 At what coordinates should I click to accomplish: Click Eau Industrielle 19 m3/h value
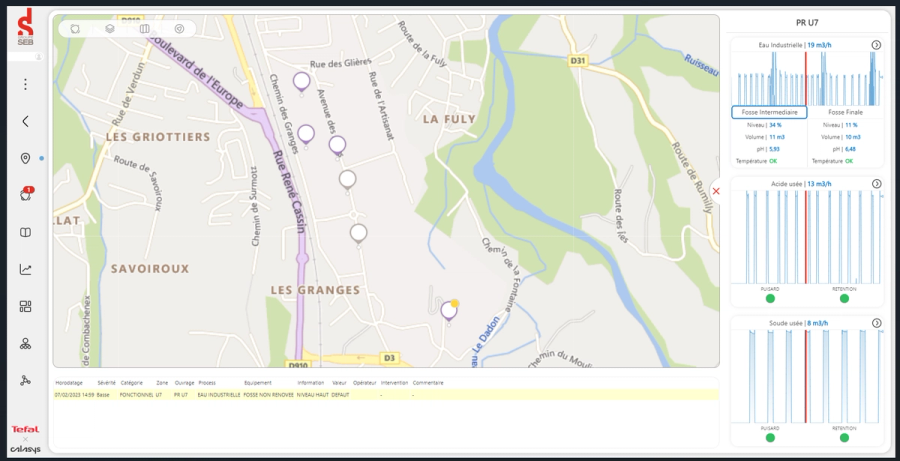click(820, 45)
